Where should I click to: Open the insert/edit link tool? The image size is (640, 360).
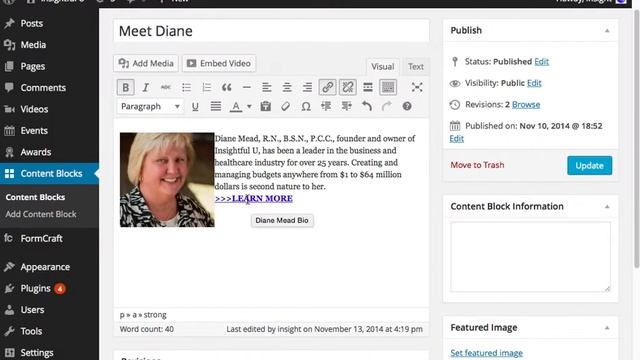click(327, 87)
